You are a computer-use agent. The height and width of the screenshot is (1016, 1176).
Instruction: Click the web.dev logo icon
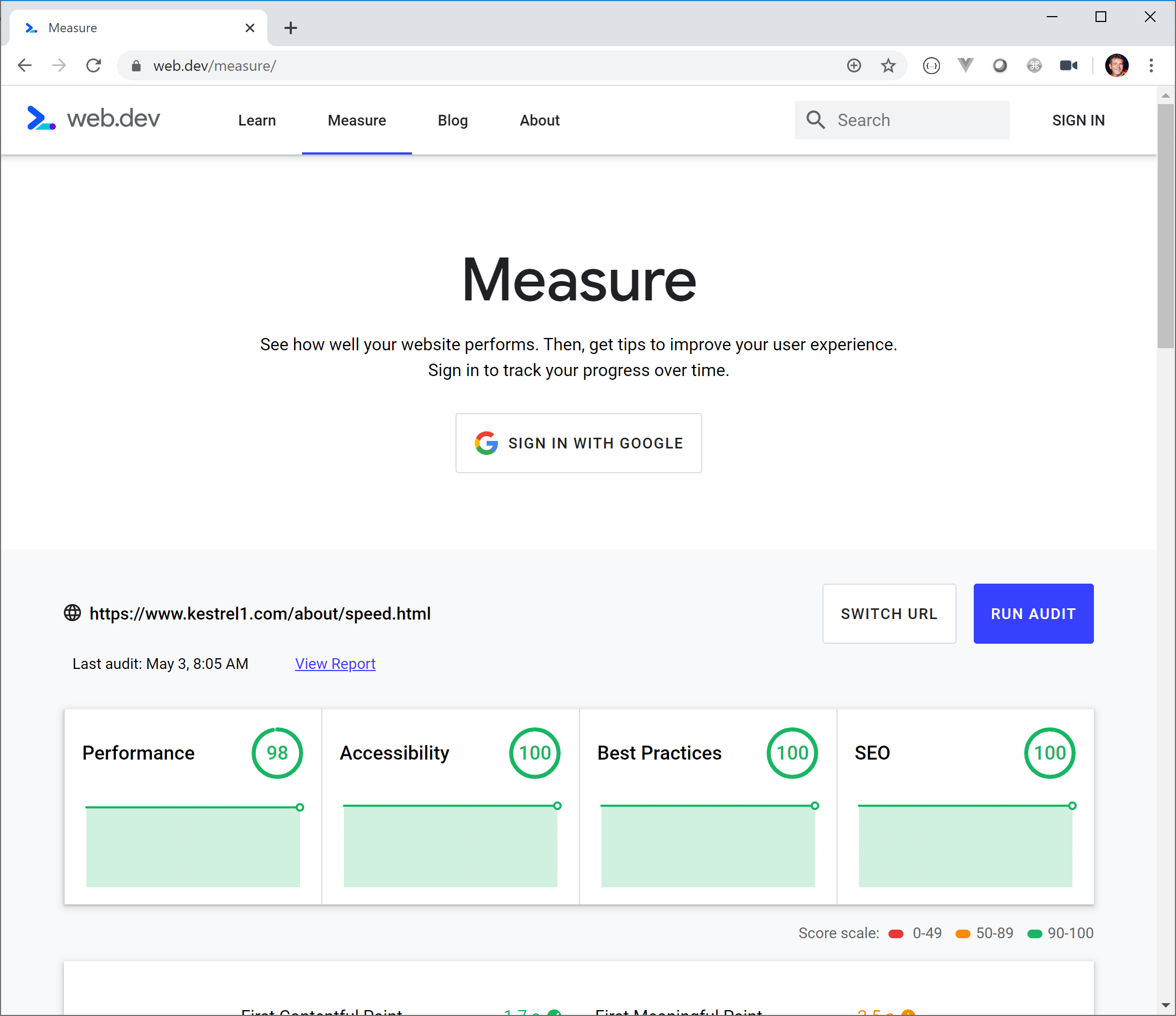[x=41, y=118]
